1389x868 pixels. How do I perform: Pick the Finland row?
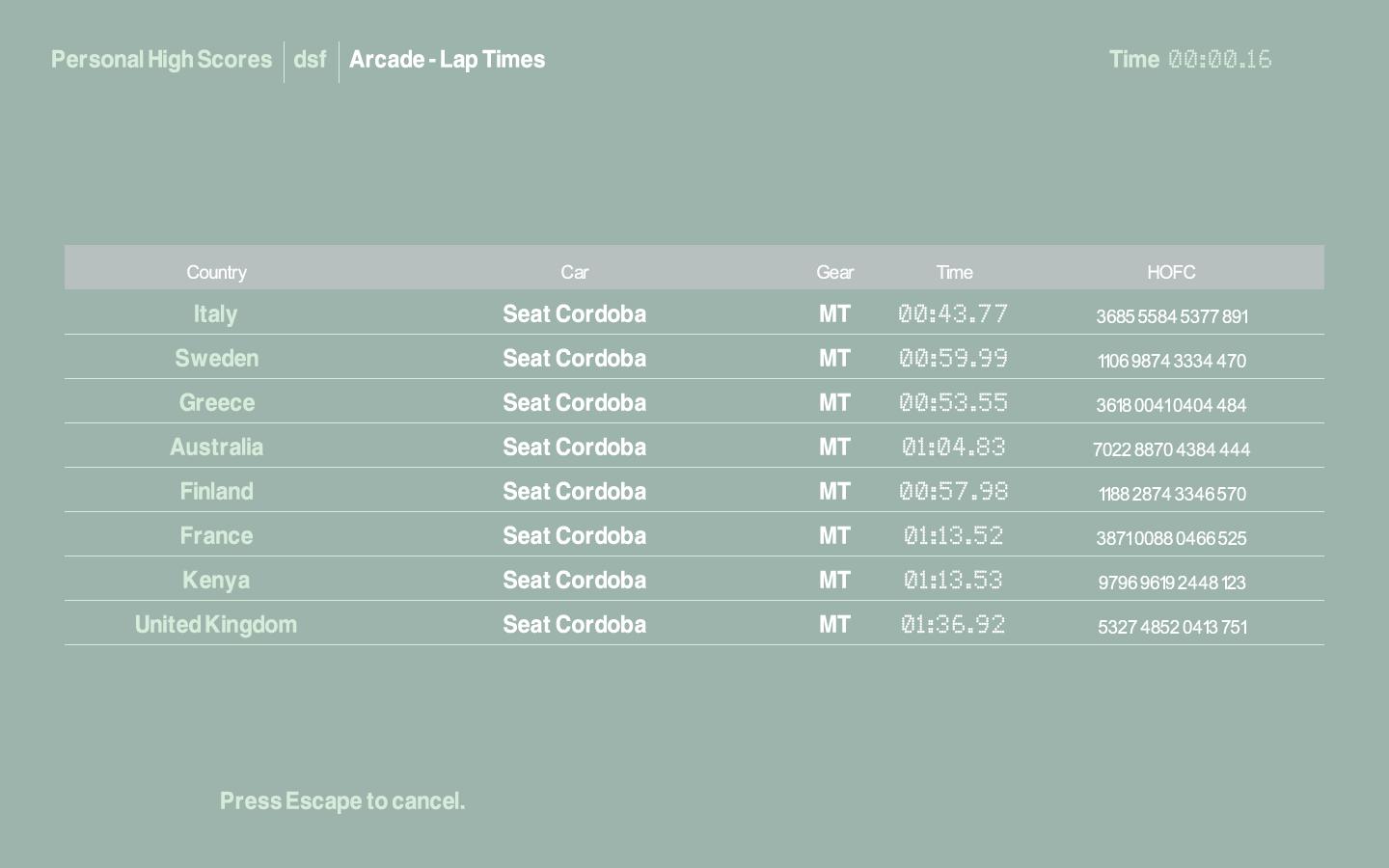pos(216,492)
